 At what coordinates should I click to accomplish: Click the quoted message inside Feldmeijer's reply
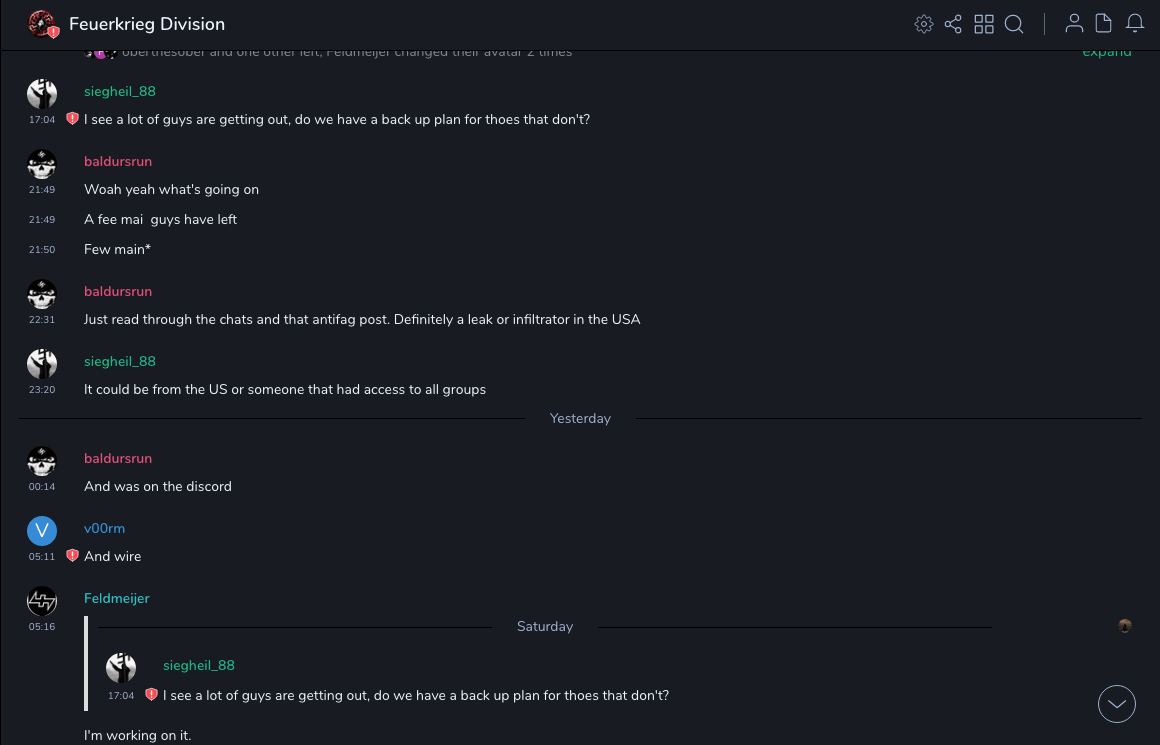coord(415,695)
